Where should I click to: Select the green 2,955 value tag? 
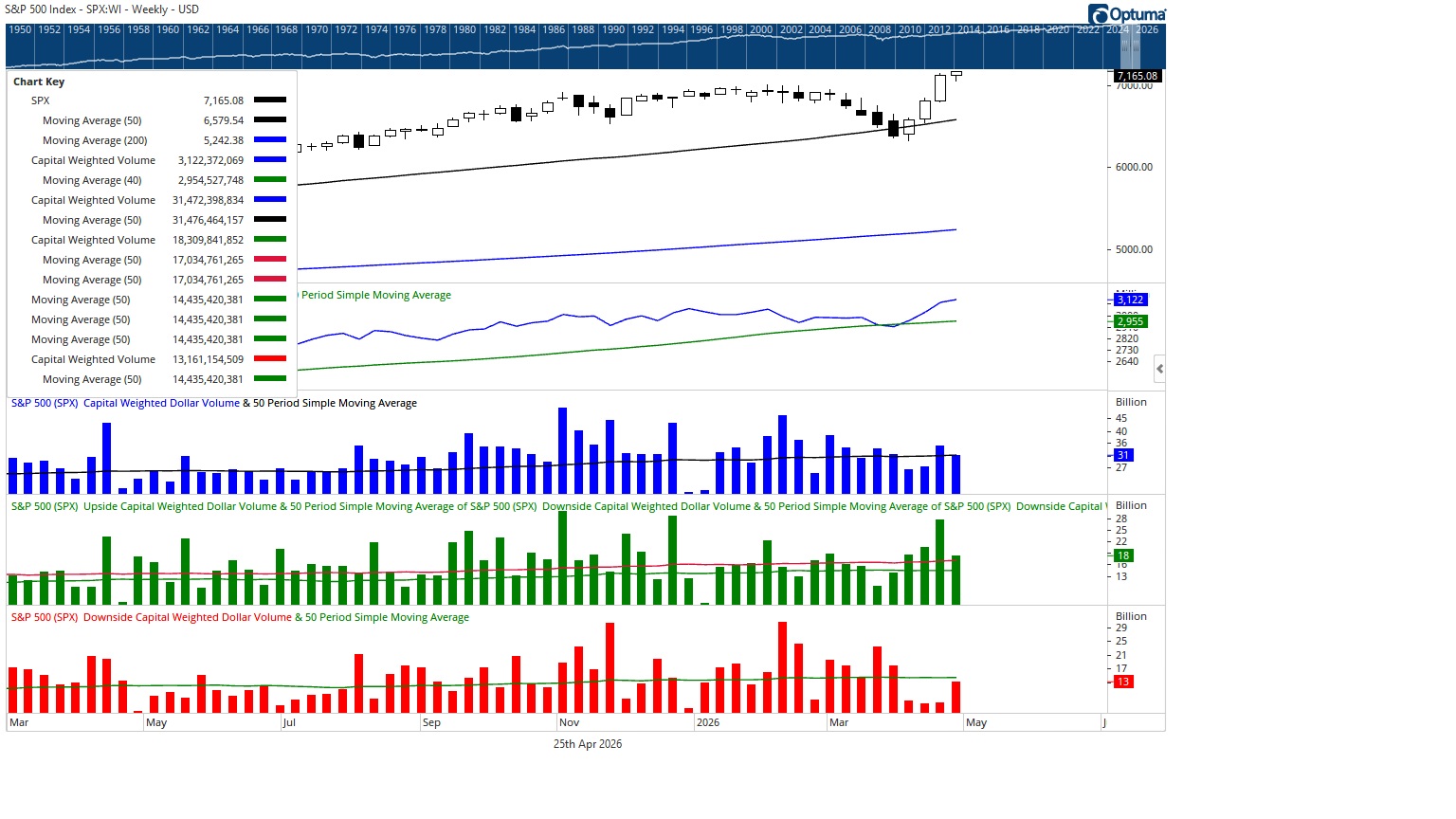[x=1130, y=321]
